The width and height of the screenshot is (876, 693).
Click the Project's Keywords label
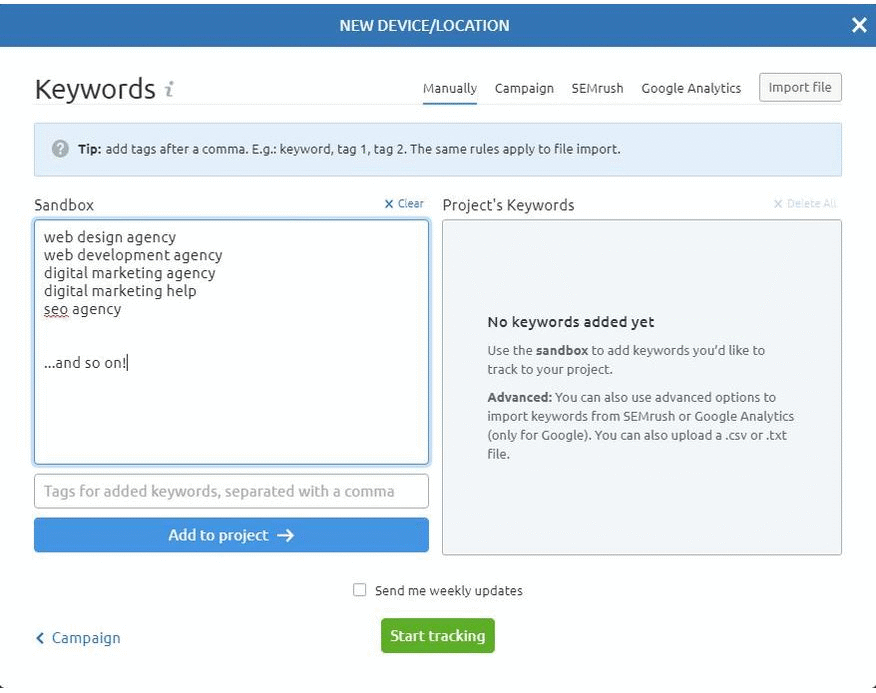pos(508,205)
